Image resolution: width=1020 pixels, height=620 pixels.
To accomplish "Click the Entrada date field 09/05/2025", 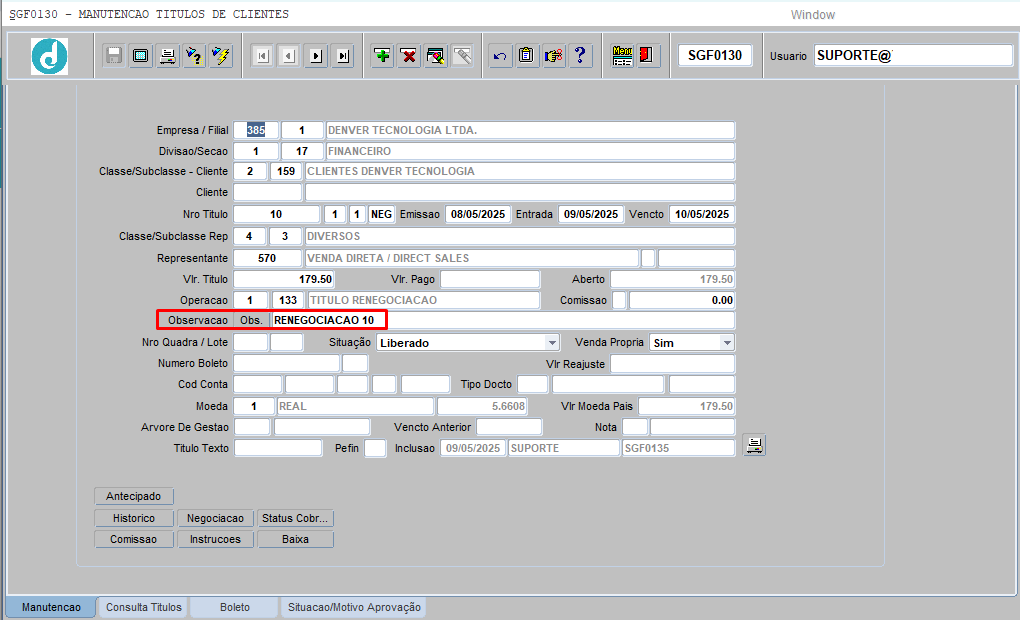I will [591, 214].
